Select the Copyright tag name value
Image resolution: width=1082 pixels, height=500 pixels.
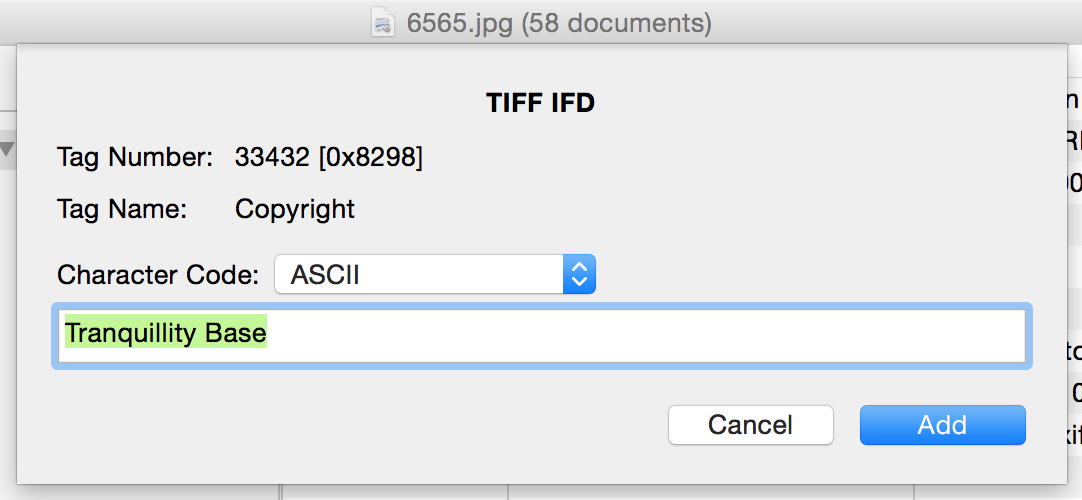point(295,210)
